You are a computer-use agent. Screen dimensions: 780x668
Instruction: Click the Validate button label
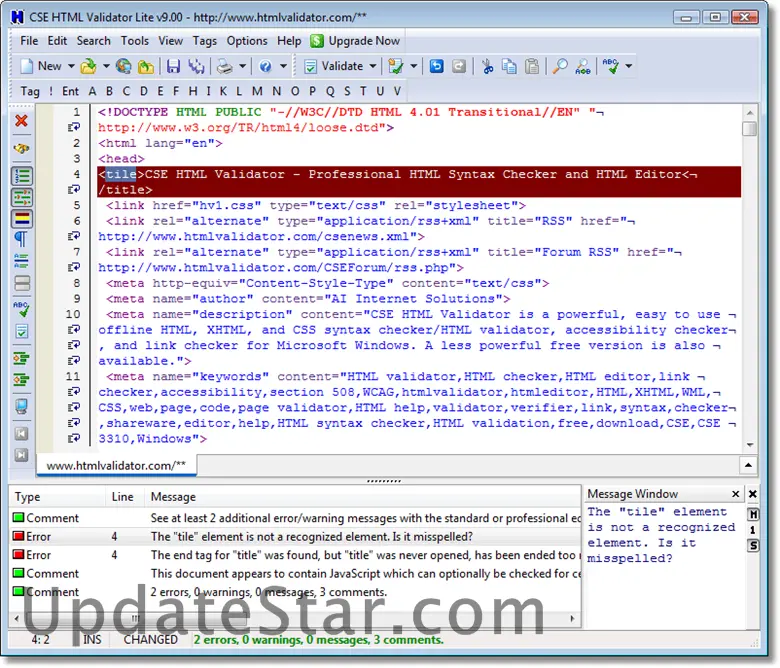342,66
